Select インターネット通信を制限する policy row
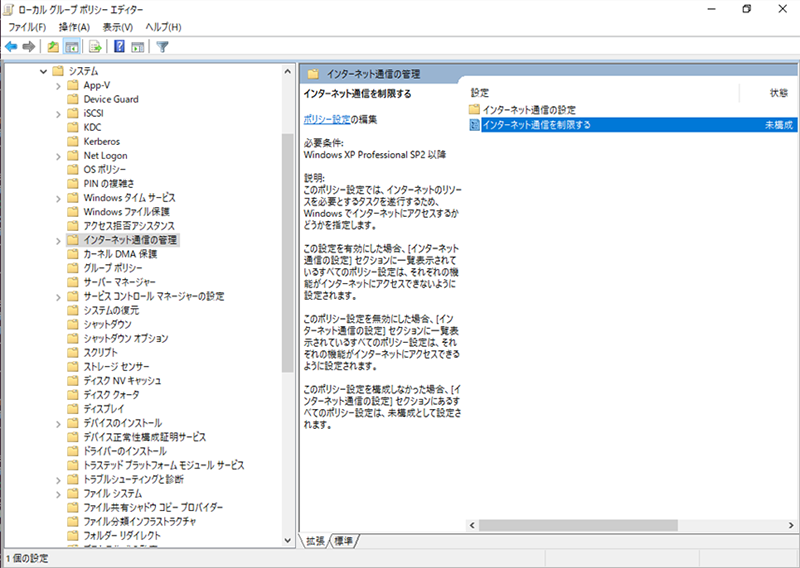The height and width of the screenshot is (568, 800). point(633,125)
